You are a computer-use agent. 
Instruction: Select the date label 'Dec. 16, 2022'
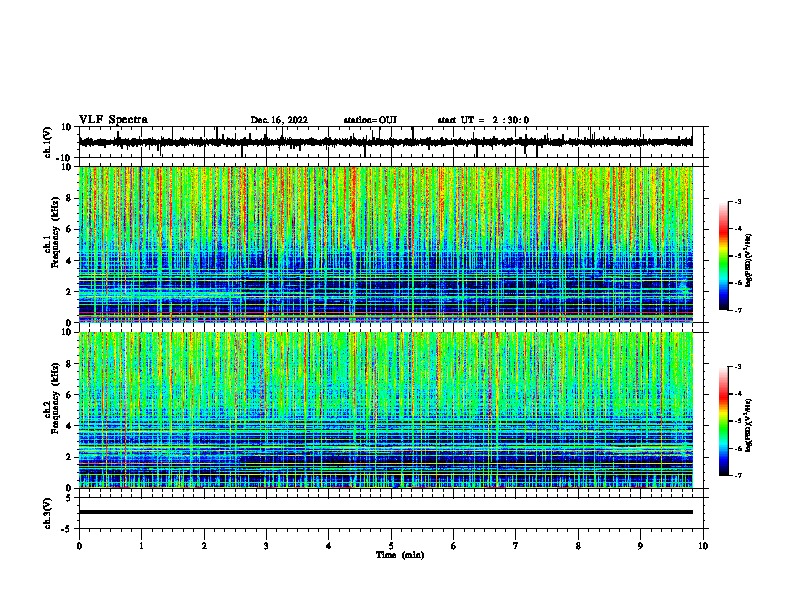tap(279, 120)
